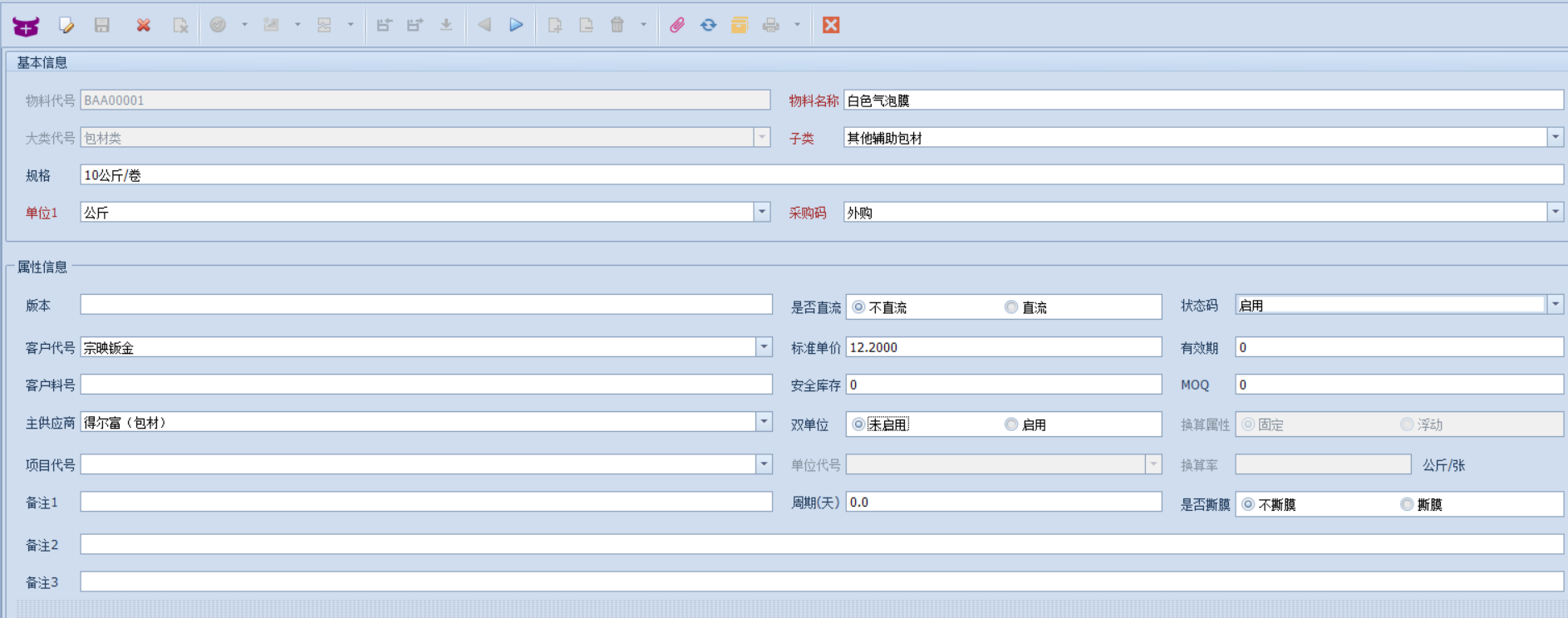Open the 子类 dropdown
This screenshot has height=618, width=1568.
coord(1555,137)
